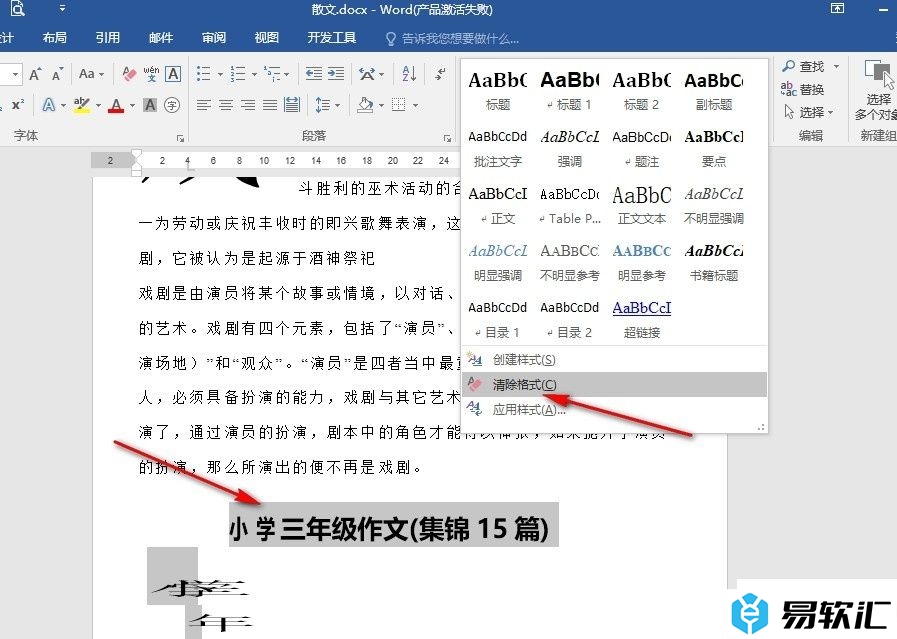This screenshot has height=639, width=897.
Task: Click the 选择 button in editing group
Action: [x=808, y=112]
